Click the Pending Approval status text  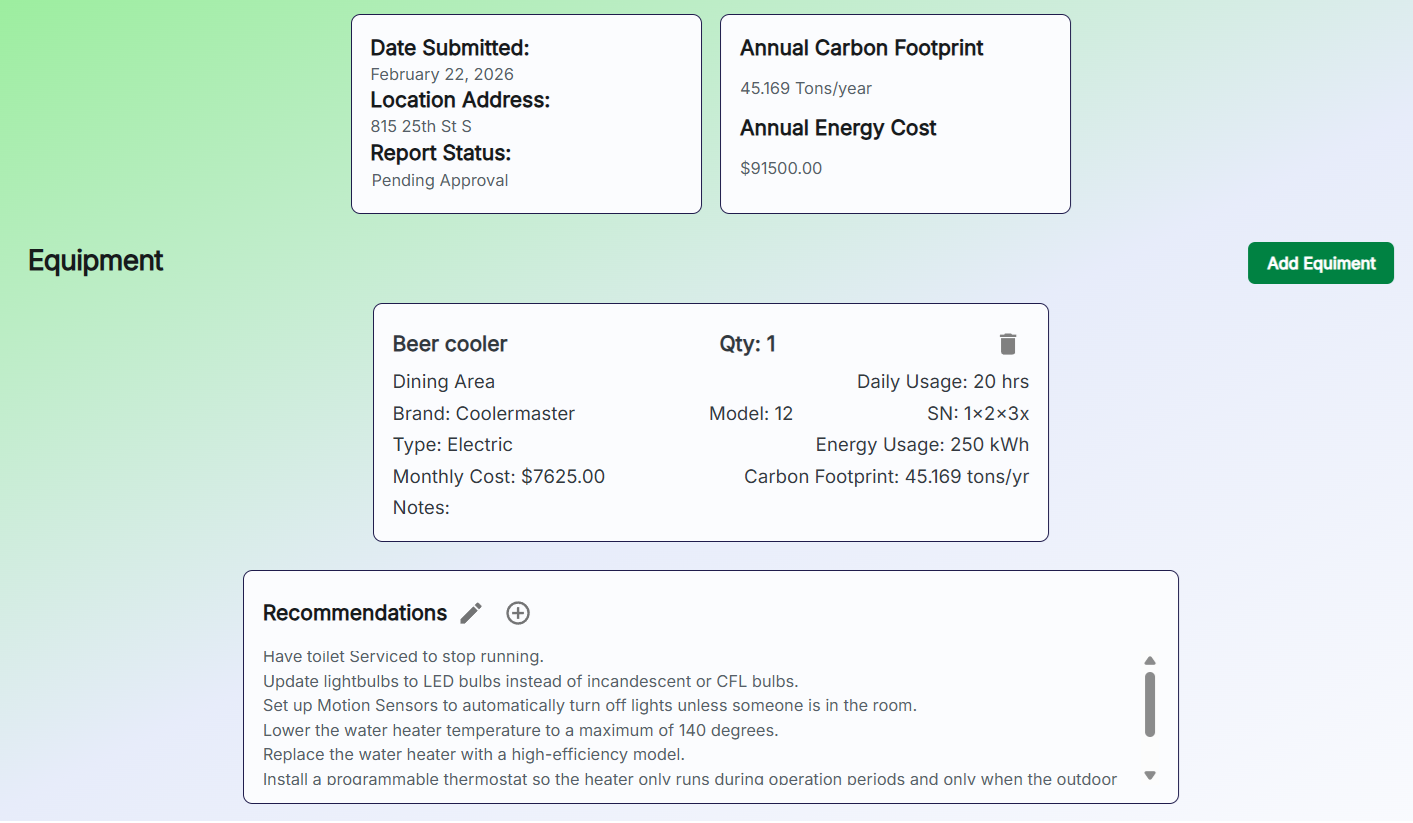(x=440, y=180)
